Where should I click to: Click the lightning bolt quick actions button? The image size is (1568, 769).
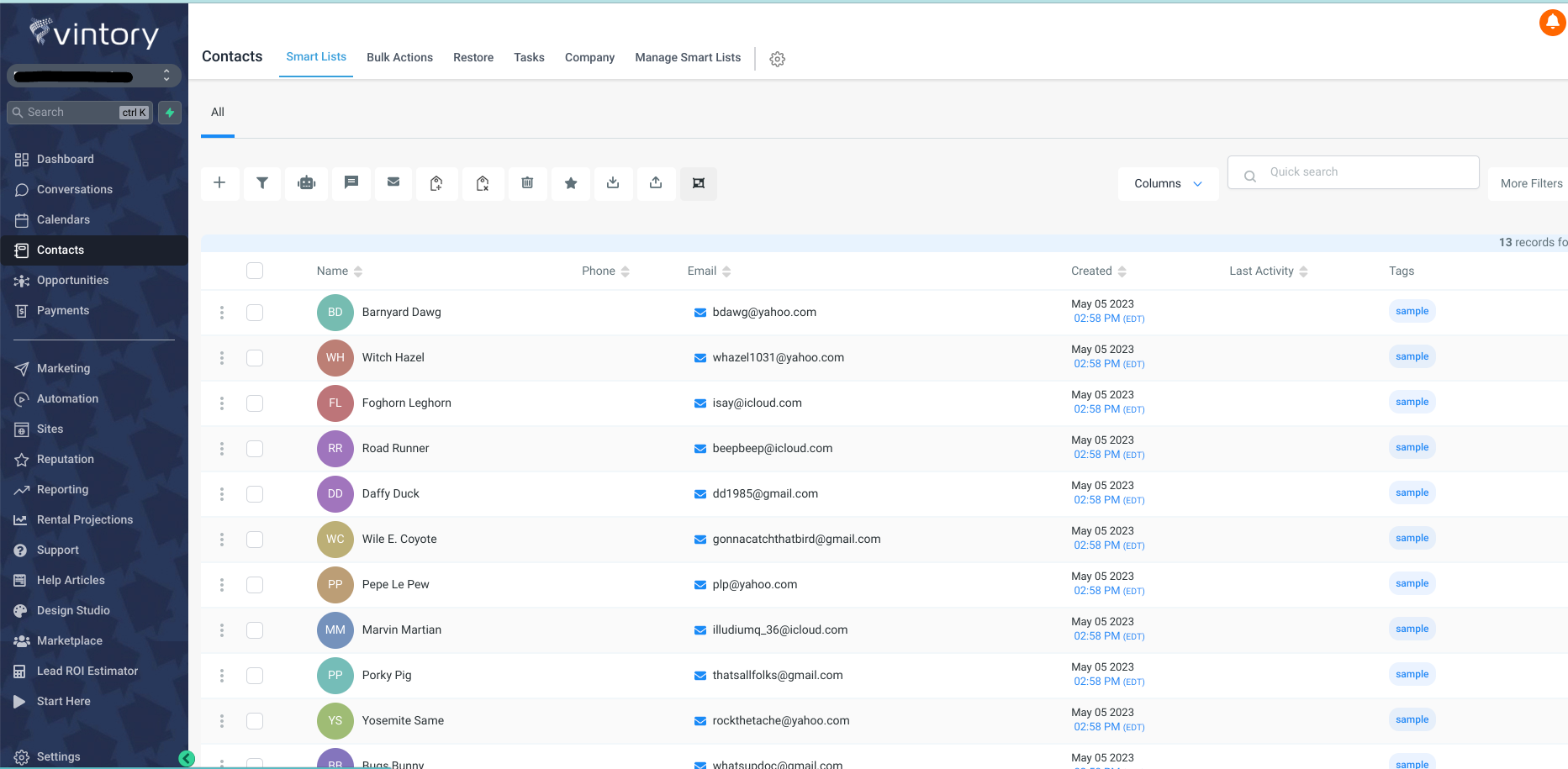tap(170, 113)
